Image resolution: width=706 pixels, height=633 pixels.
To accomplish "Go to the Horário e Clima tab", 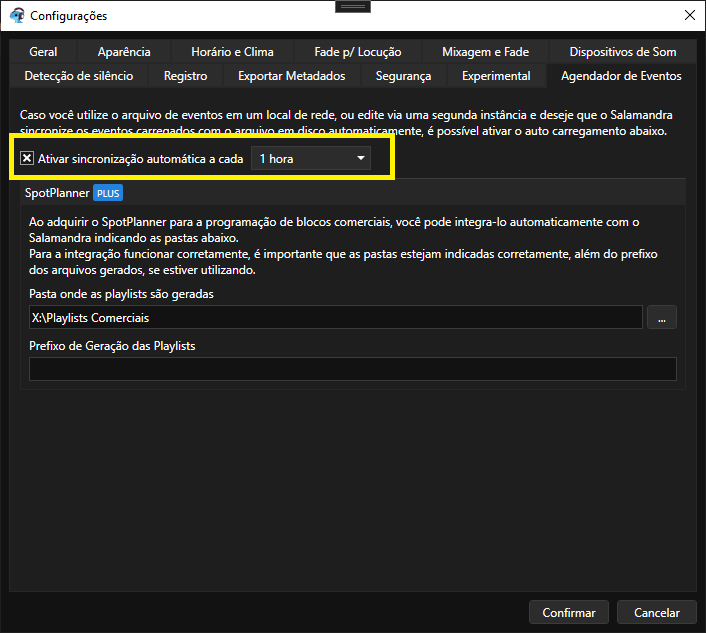I will point(232,52).
